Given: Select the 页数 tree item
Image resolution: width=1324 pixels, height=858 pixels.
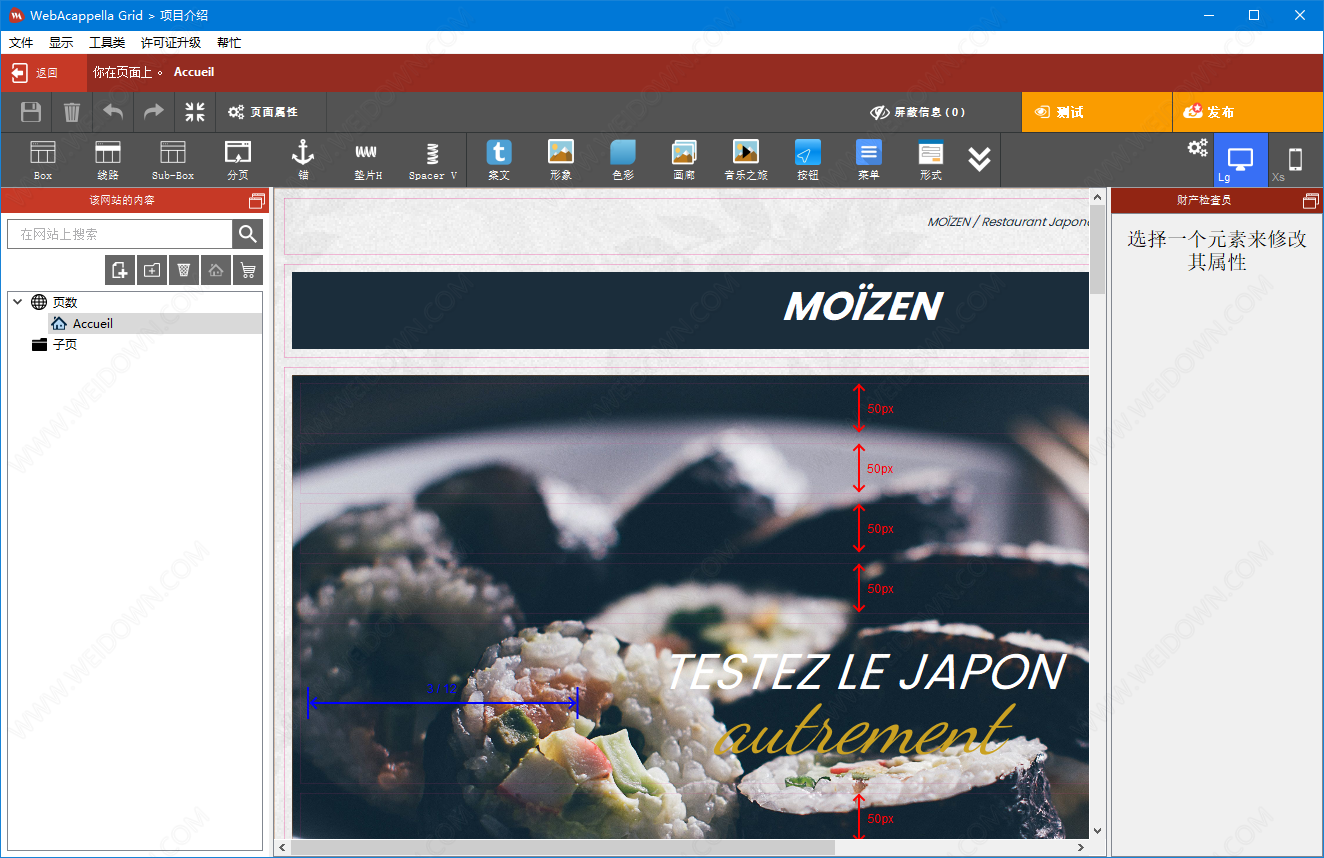Looking at the screenshot, I should click(65, 302).
